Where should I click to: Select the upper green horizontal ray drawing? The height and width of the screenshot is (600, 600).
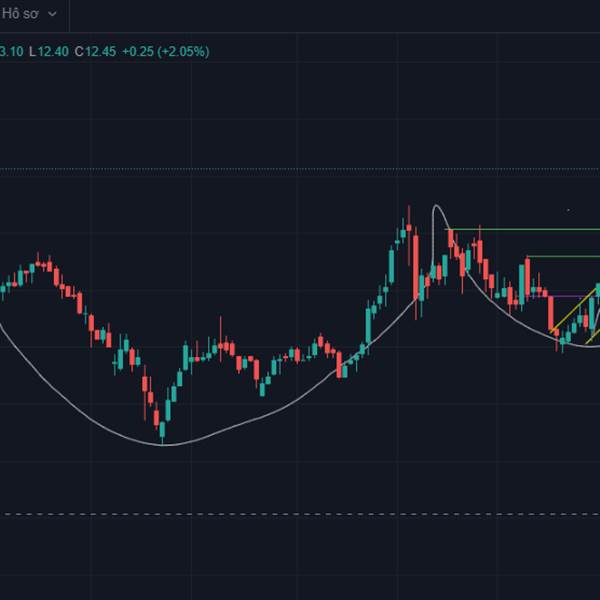tap(524, 230)
